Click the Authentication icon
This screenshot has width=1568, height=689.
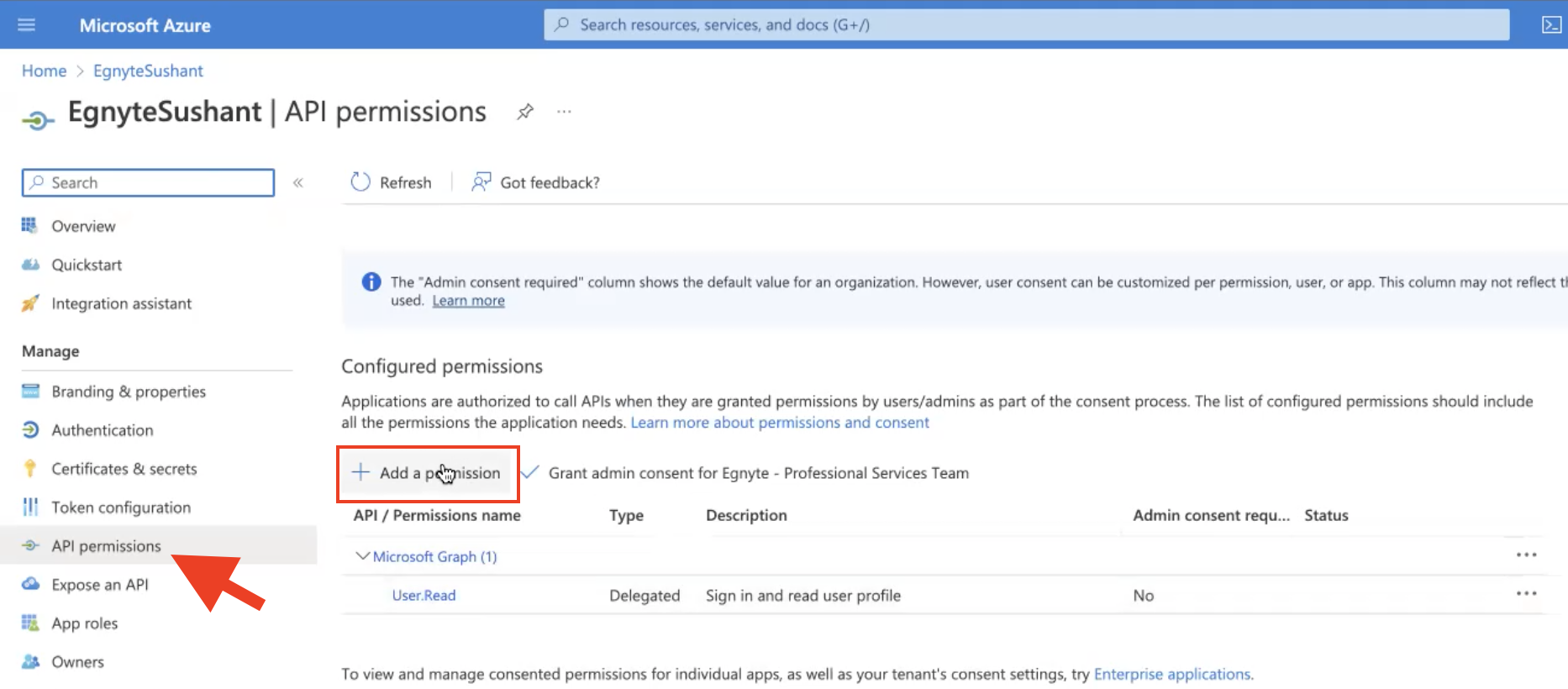tap(30, 429)
